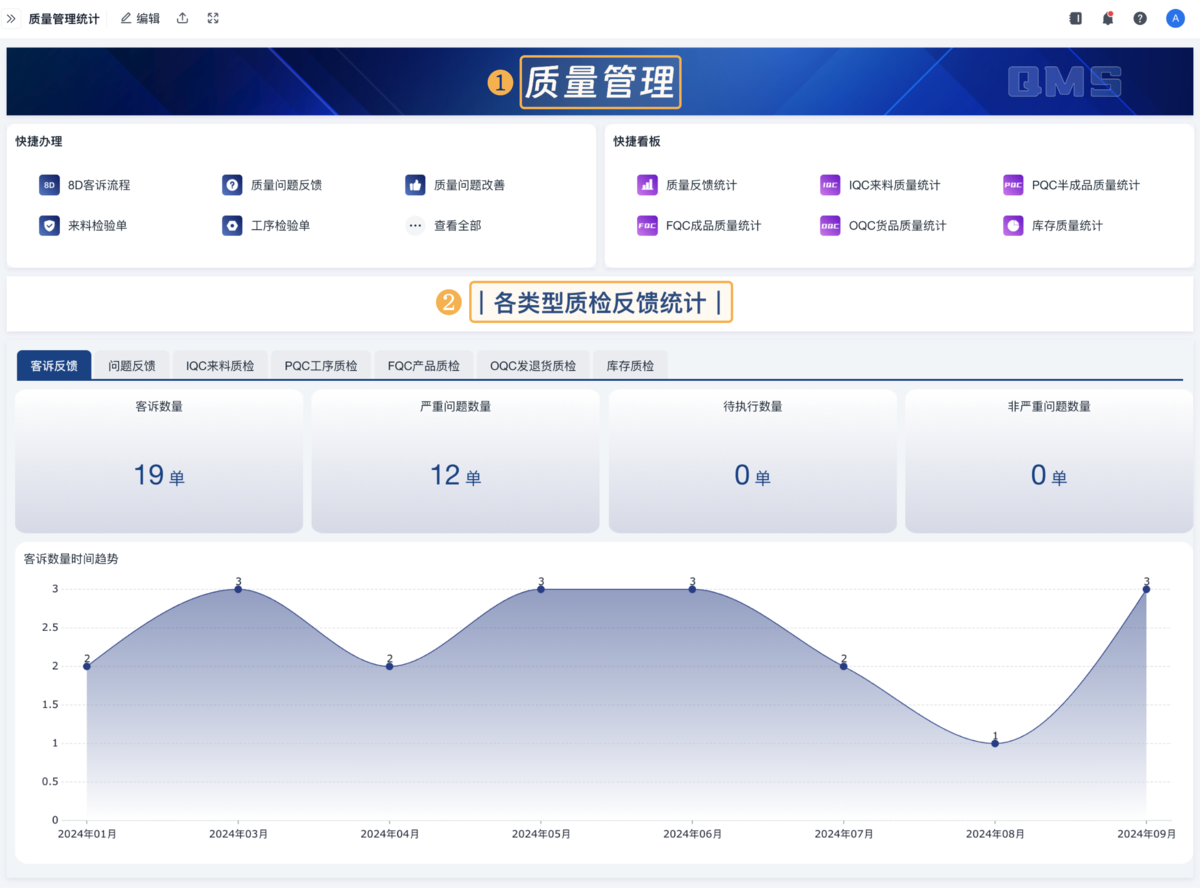Enter fullscreen mode via expand icon
1200x888 pixels.
coord(213,18)
